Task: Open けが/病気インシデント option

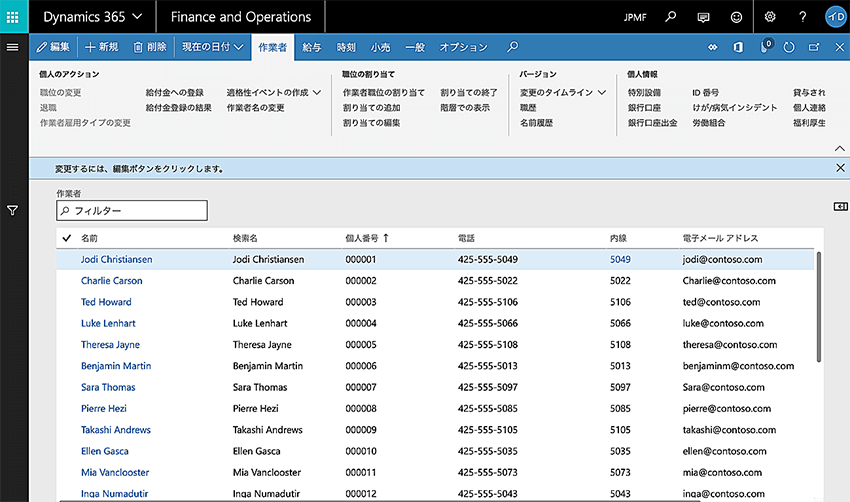Action: [735, 108]
